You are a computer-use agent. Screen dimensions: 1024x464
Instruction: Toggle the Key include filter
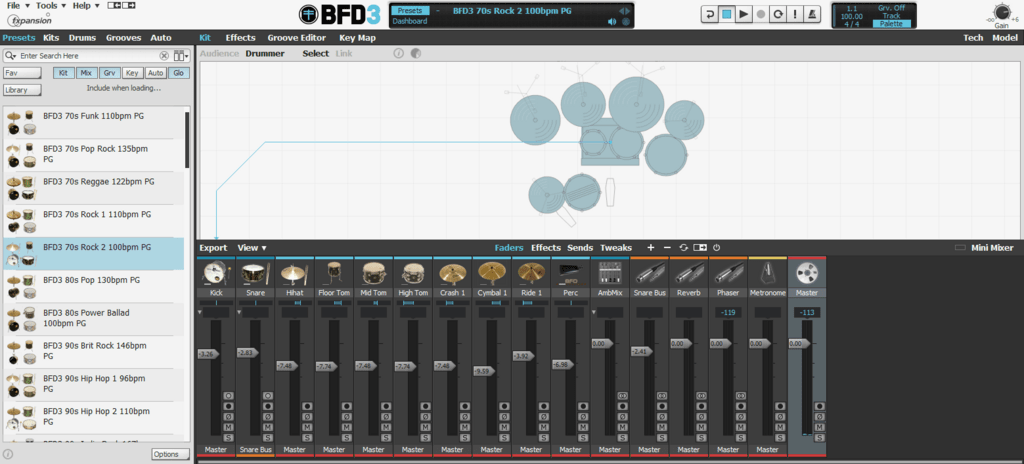point(132,73)
